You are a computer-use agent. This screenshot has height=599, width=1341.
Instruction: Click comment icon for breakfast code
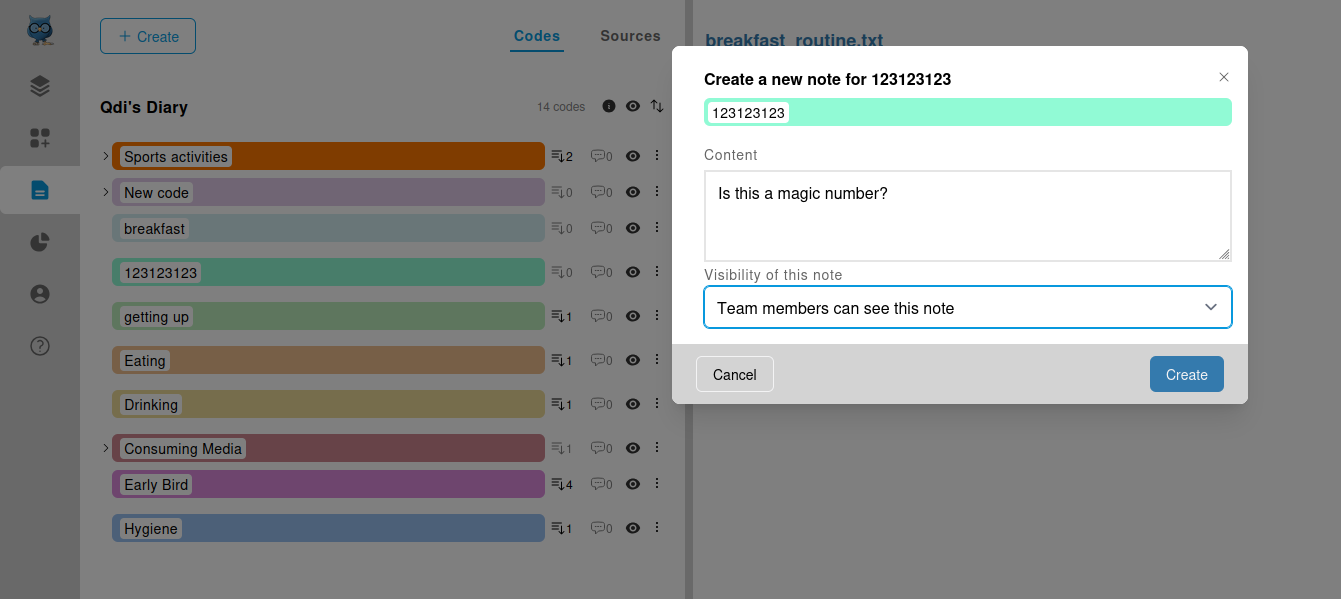coord(601,228)
